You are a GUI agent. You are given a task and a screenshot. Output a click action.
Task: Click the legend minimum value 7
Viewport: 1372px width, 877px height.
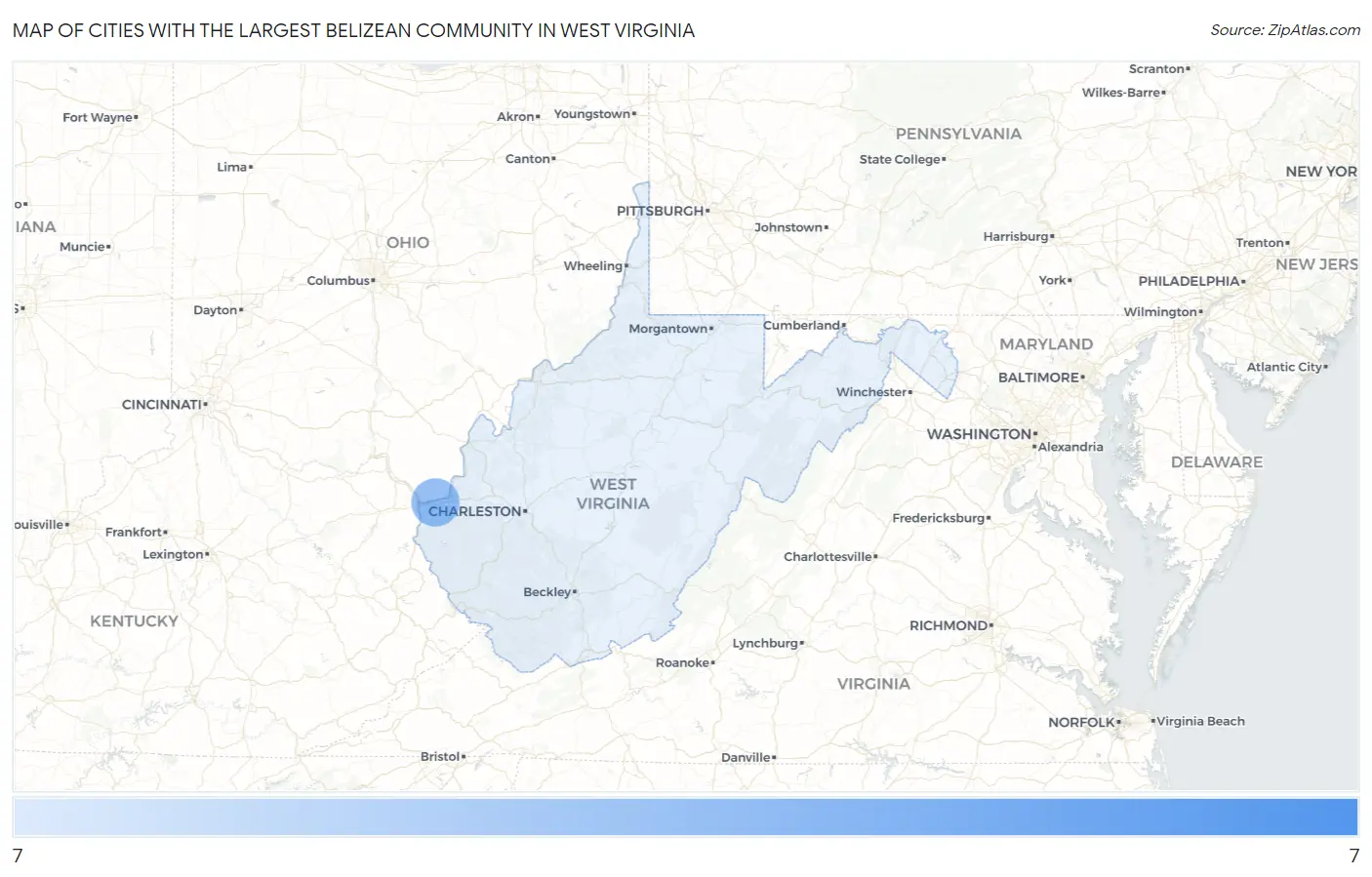coord(18,856)
